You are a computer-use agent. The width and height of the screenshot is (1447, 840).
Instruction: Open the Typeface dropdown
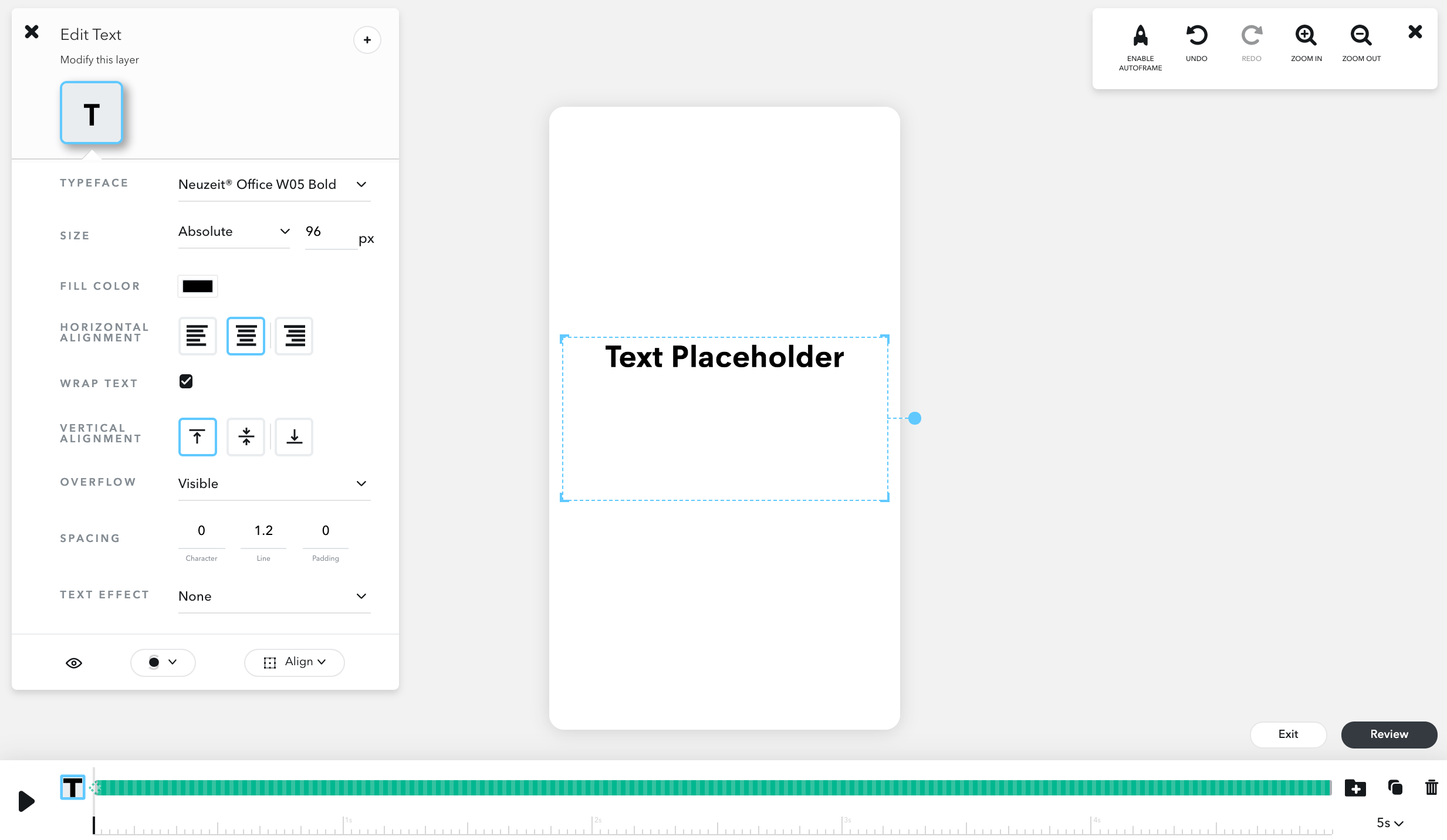click(x=273, y=185)
